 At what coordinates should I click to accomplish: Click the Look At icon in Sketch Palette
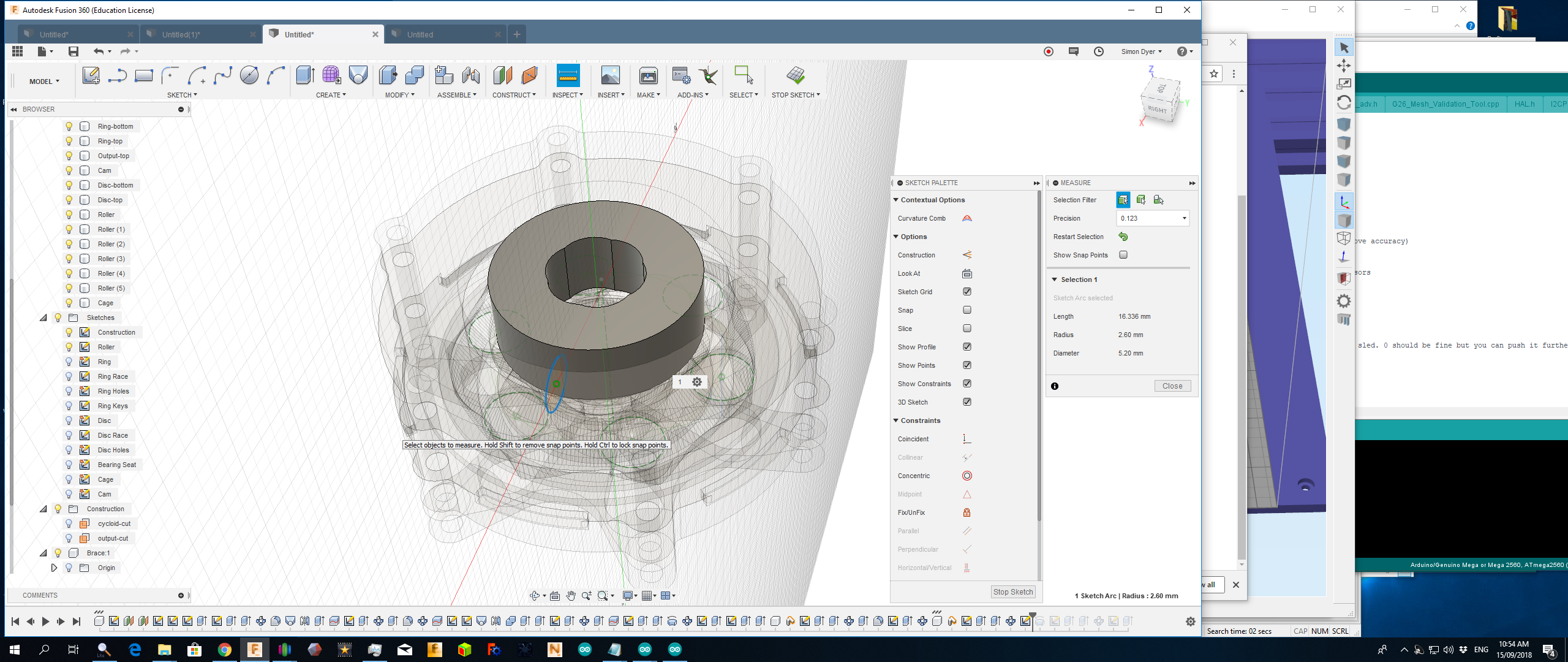pos(967,273)
